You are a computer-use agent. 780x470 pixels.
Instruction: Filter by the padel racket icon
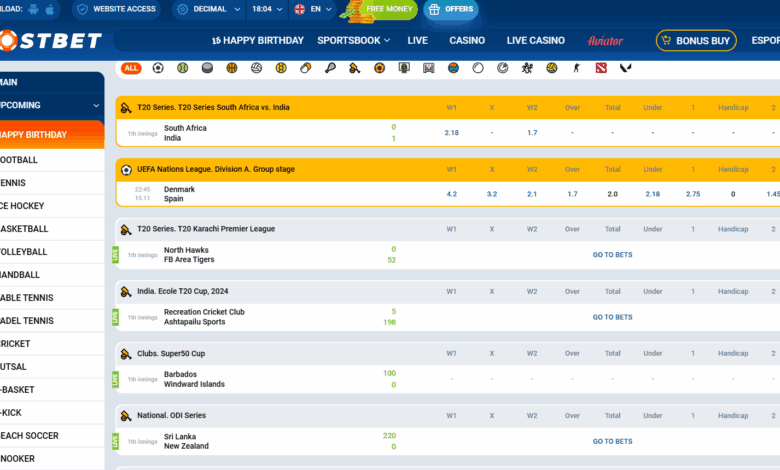tap(330, 68)
